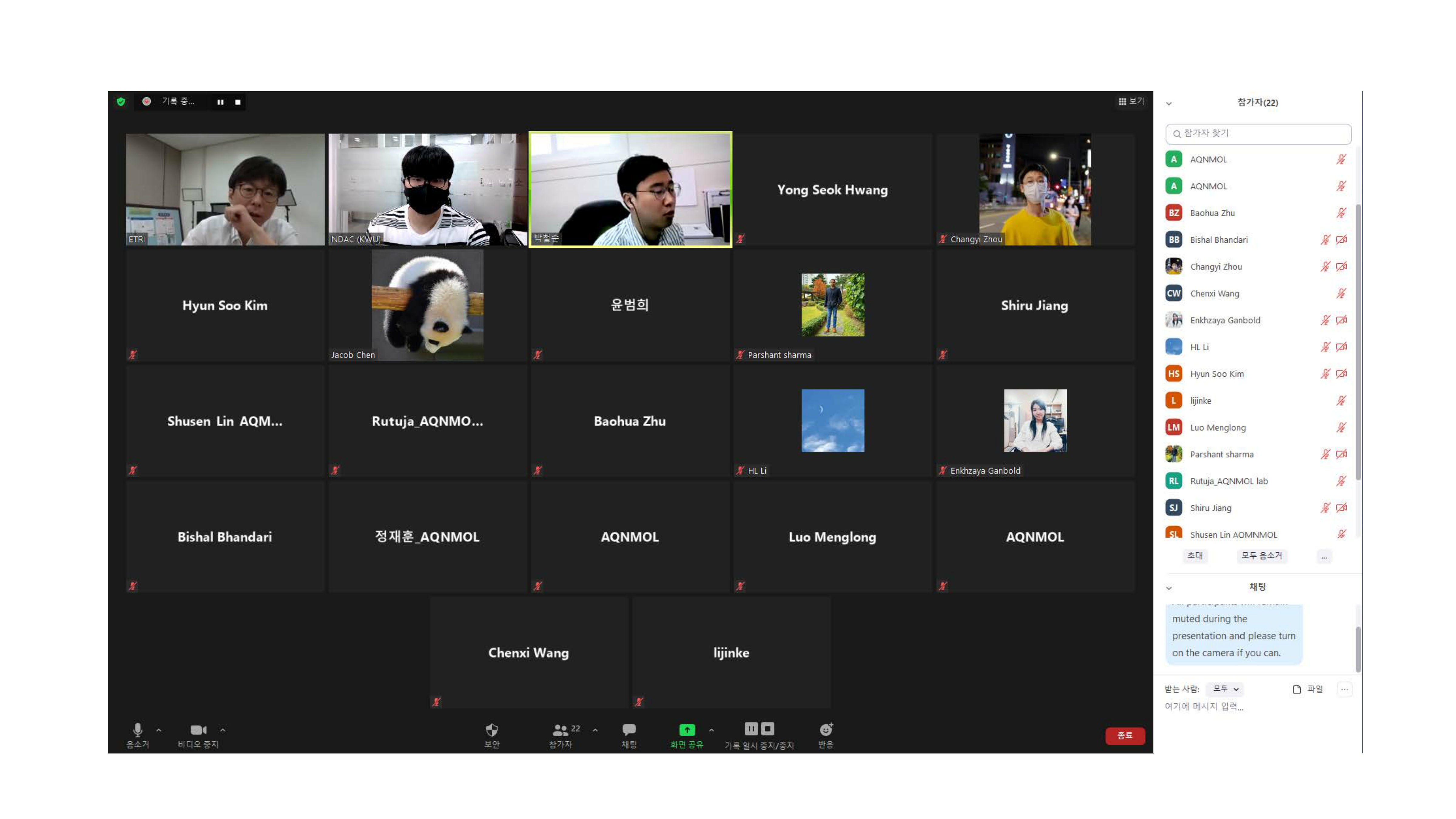
Task: Open audio options arrow beside microphone
Action: click(159, 730)
